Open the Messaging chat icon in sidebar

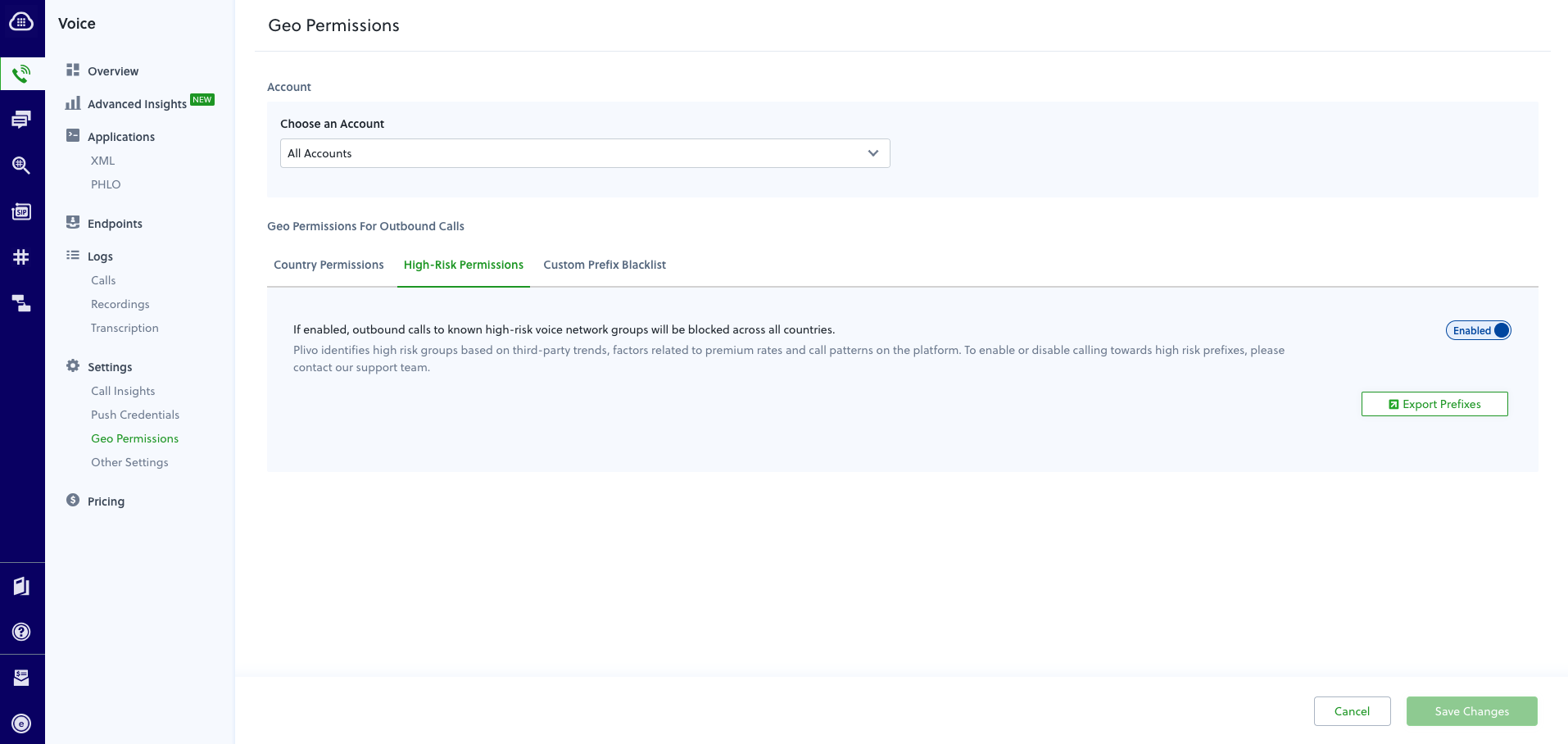pos(21,120)
